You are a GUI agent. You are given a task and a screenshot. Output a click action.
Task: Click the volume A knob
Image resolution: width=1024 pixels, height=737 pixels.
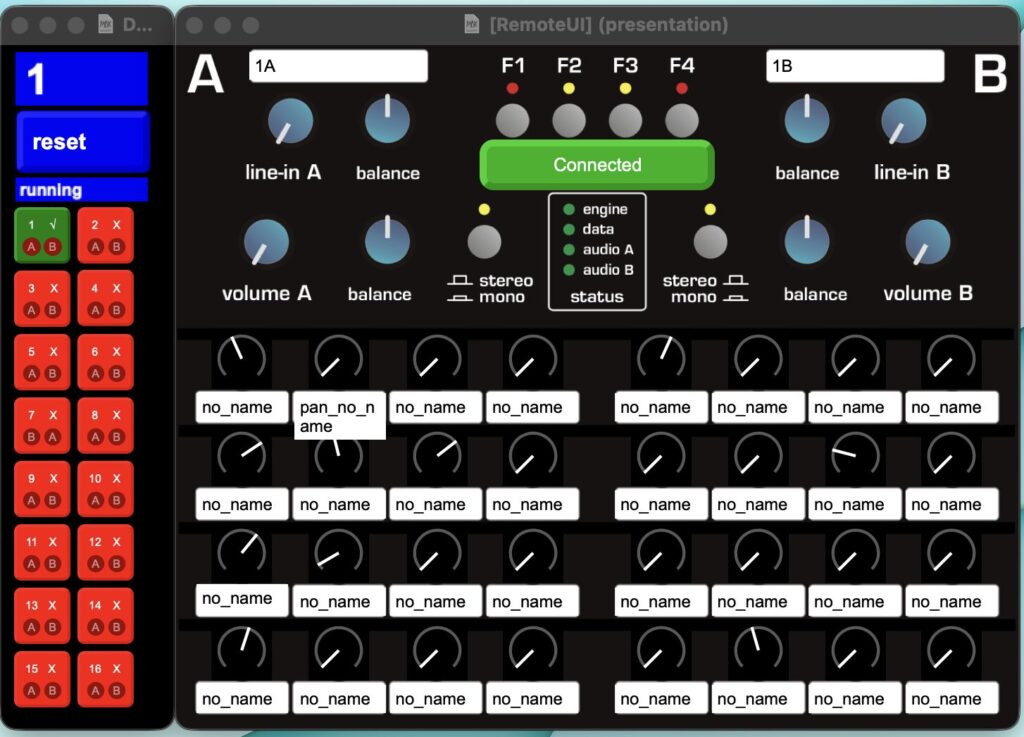[x=266, y=242]
